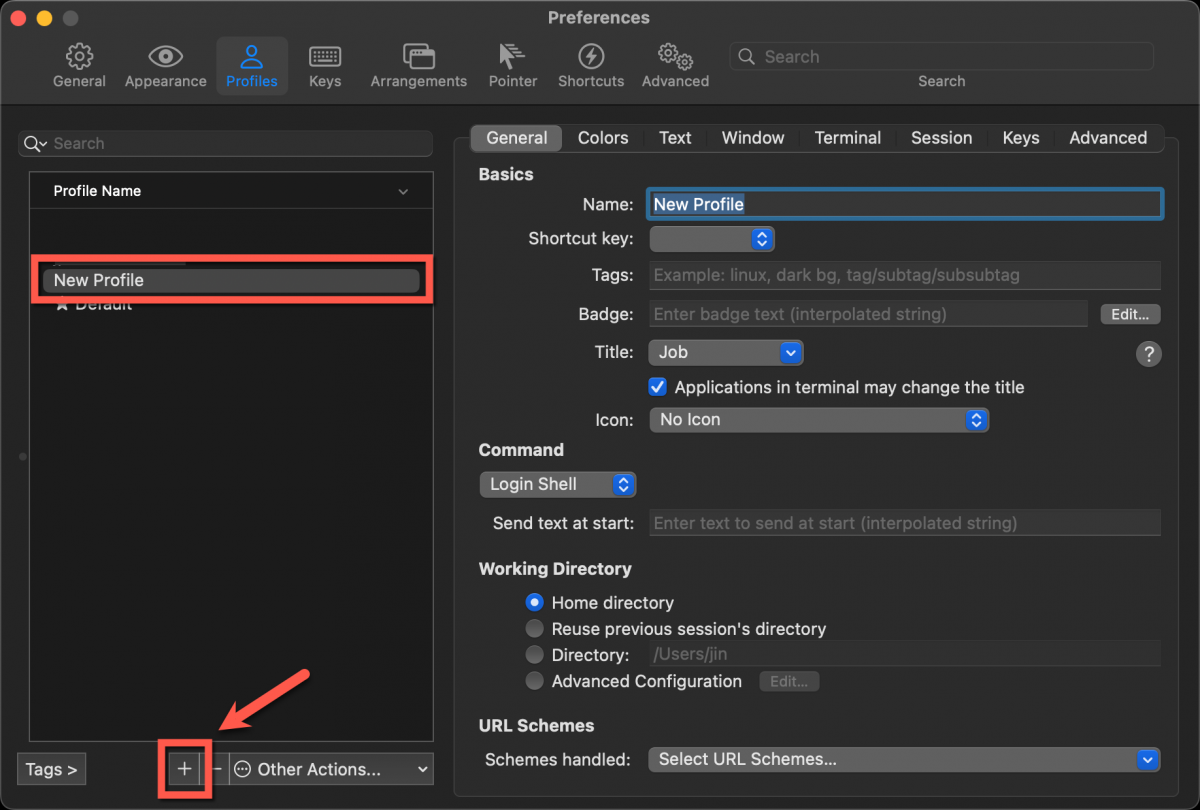
Task: Switch to the profile Advanced tab
Action: [1108, 138]
